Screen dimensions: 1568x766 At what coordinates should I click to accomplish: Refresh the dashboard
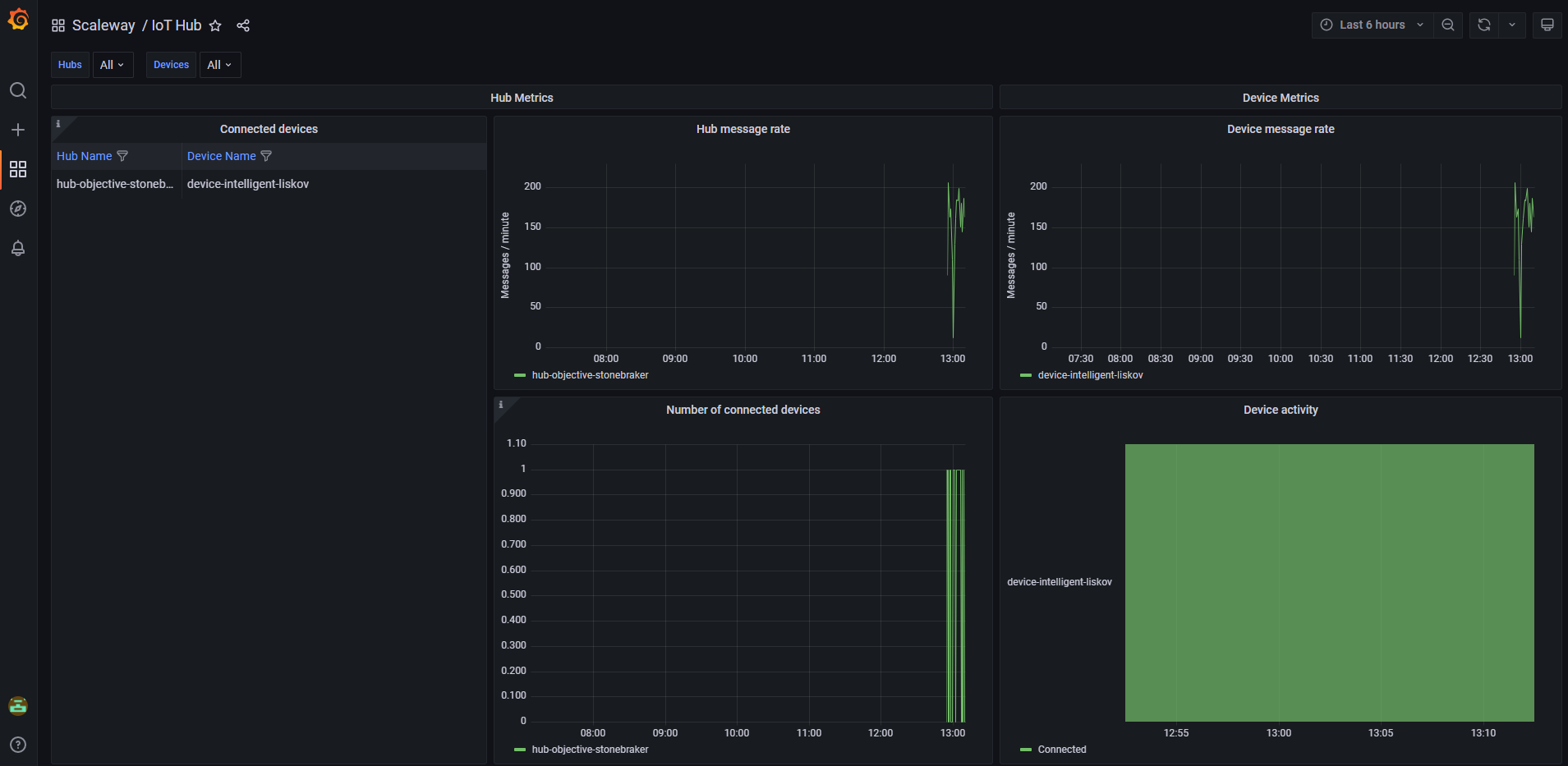pos(1484,25)
